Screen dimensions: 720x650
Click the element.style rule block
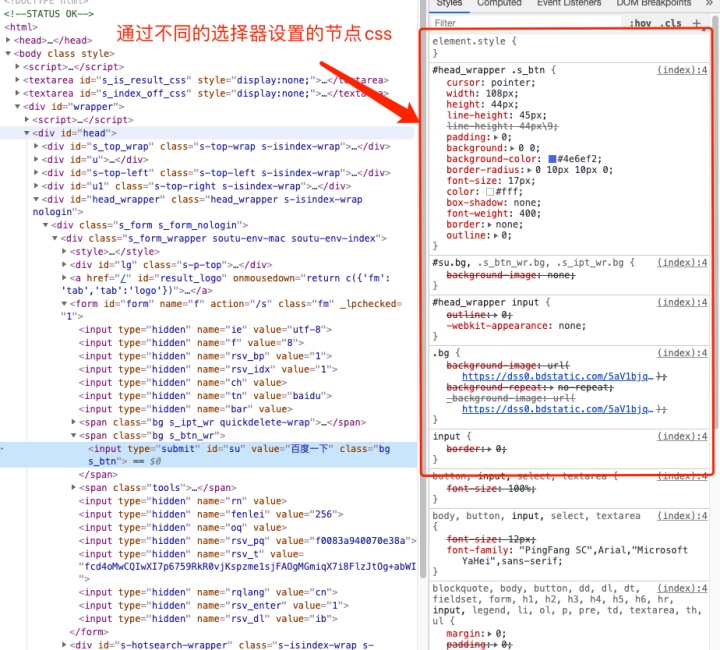(569, 47)
